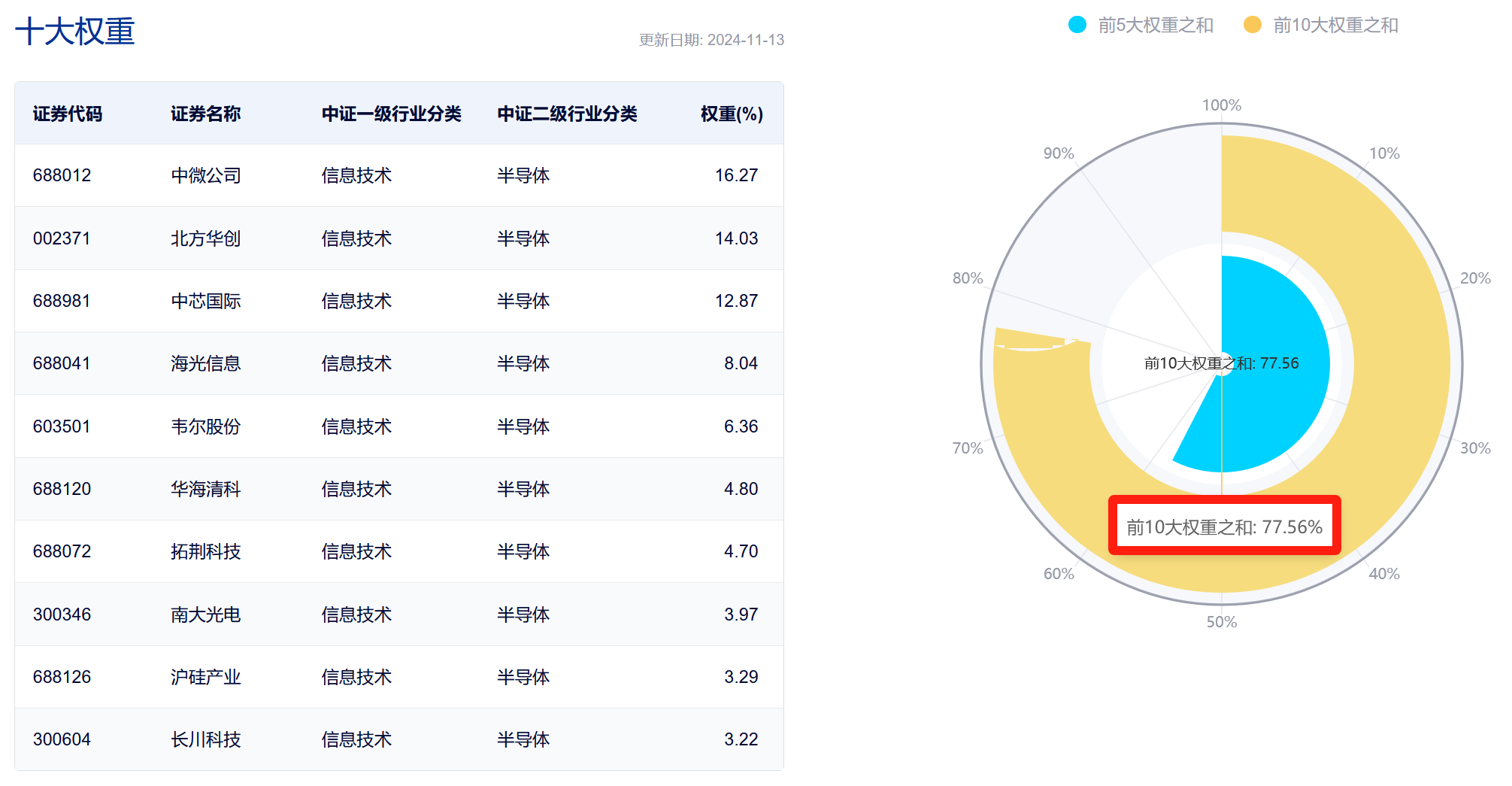This screenshot has height=786, width=1512.
Task: Click the weight value 12.87
Action: (736, 301)
